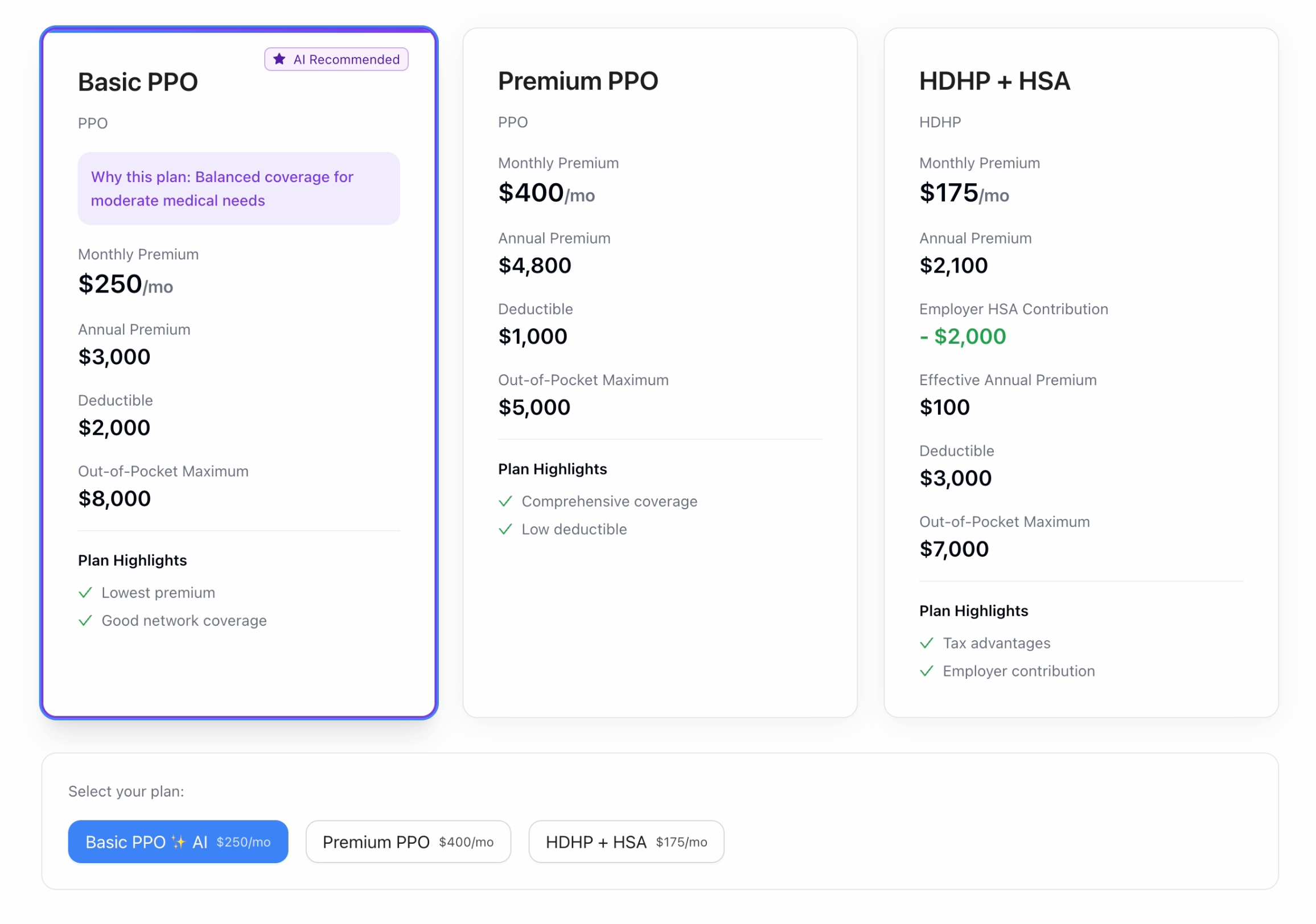This screenshot has width=1316, height=924.
Task: Click checkmark icon beside Low deductible
Action: pyautogui.click(x=505, y=530)
